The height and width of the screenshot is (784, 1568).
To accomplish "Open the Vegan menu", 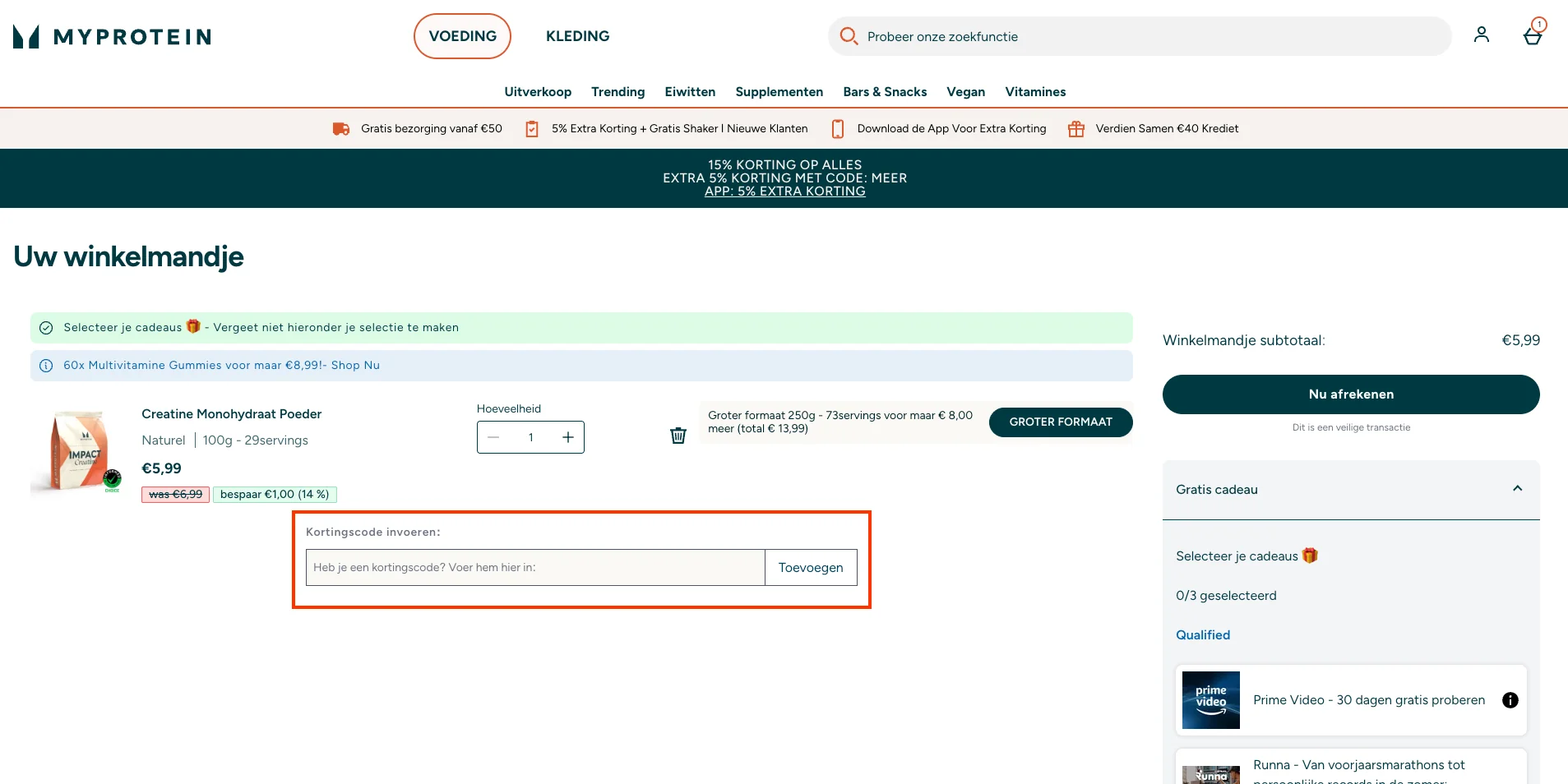I will tap(966, 92).
